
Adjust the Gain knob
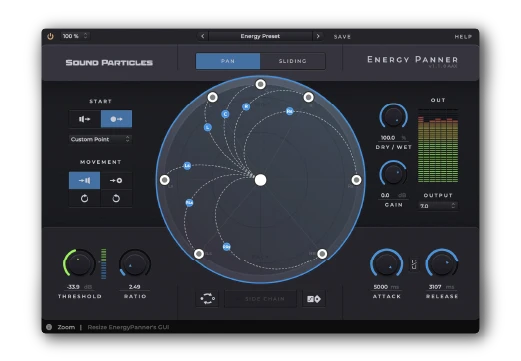[x=394, y=174]
